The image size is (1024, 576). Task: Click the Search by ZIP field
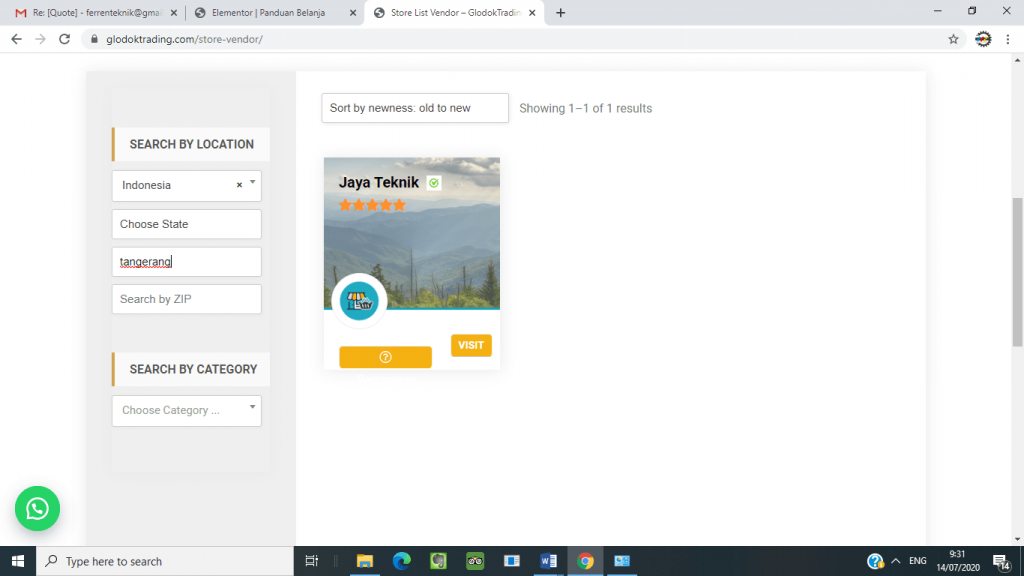[x=186, y=299]
